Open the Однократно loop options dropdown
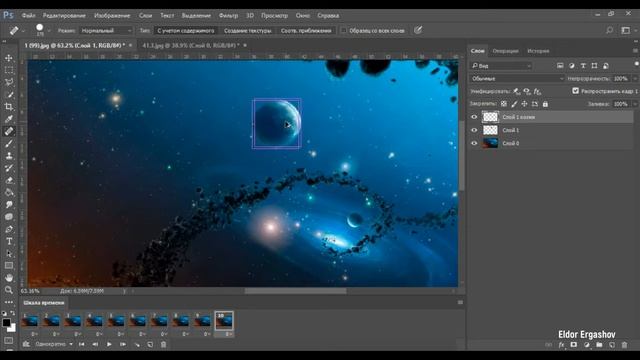Image resolution: width=640 pixels, height=360 pixels. click(54, 344)
